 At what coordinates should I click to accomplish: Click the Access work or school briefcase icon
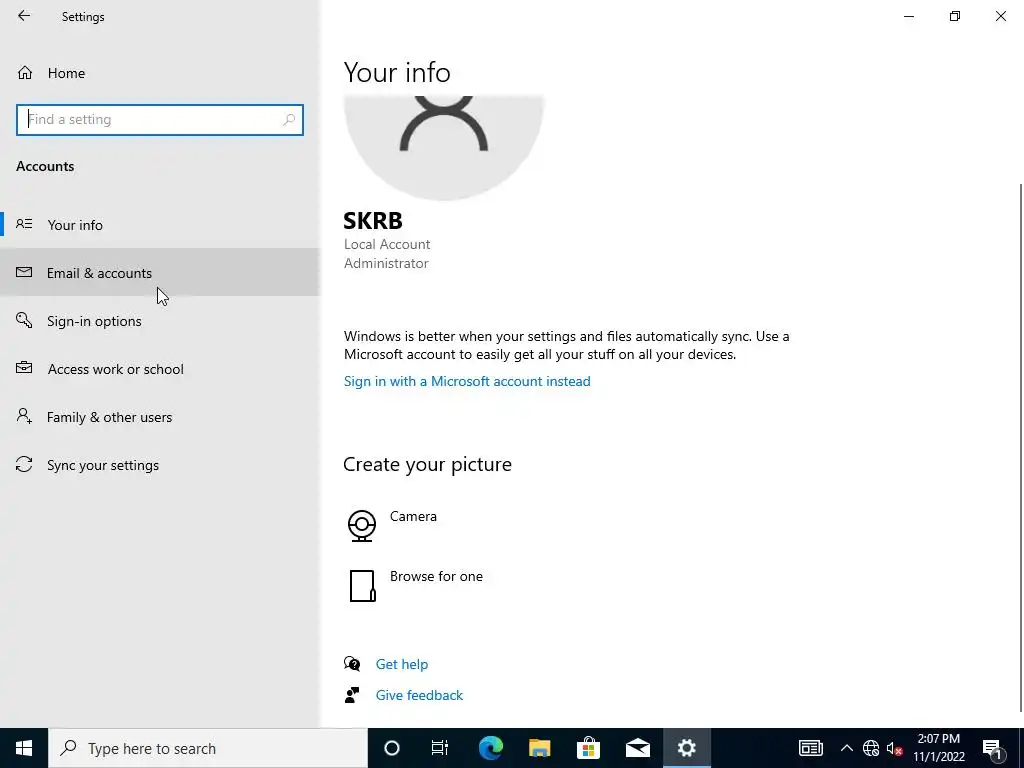click(24, 368)
